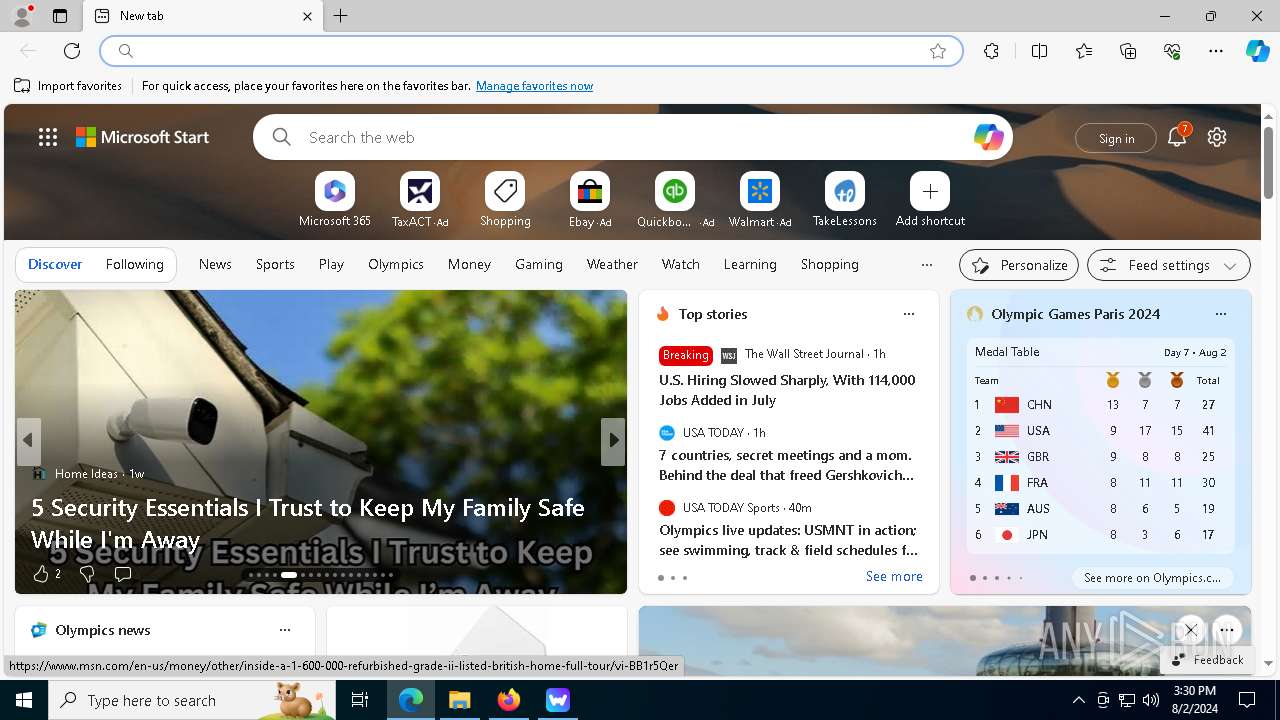Open Collections in Edge toolbar
This screenshot has height=720, width=1280.
coord(1128,51)
